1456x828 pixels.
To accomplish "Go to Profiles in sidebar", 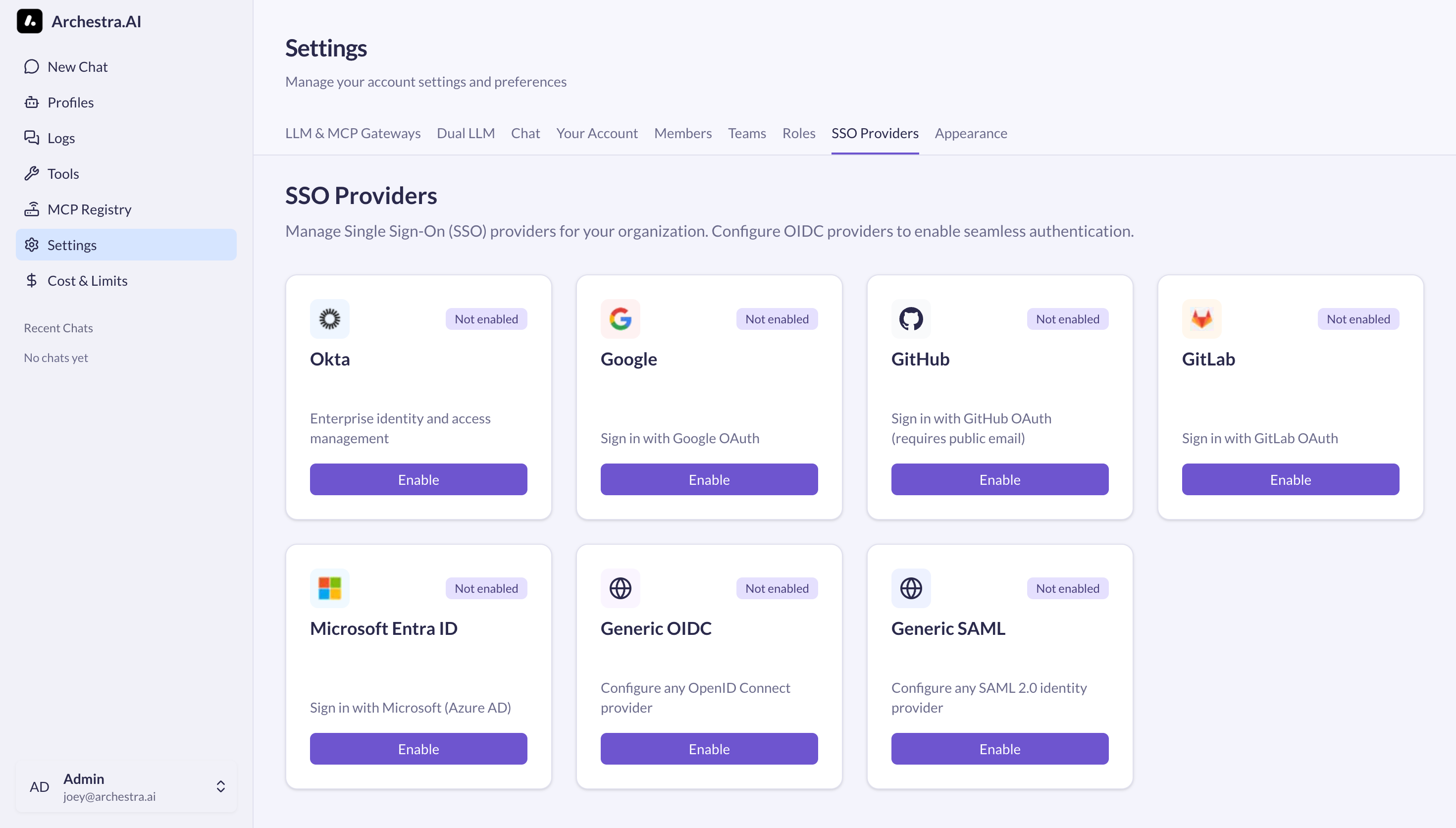I will [x=70, y=103].
